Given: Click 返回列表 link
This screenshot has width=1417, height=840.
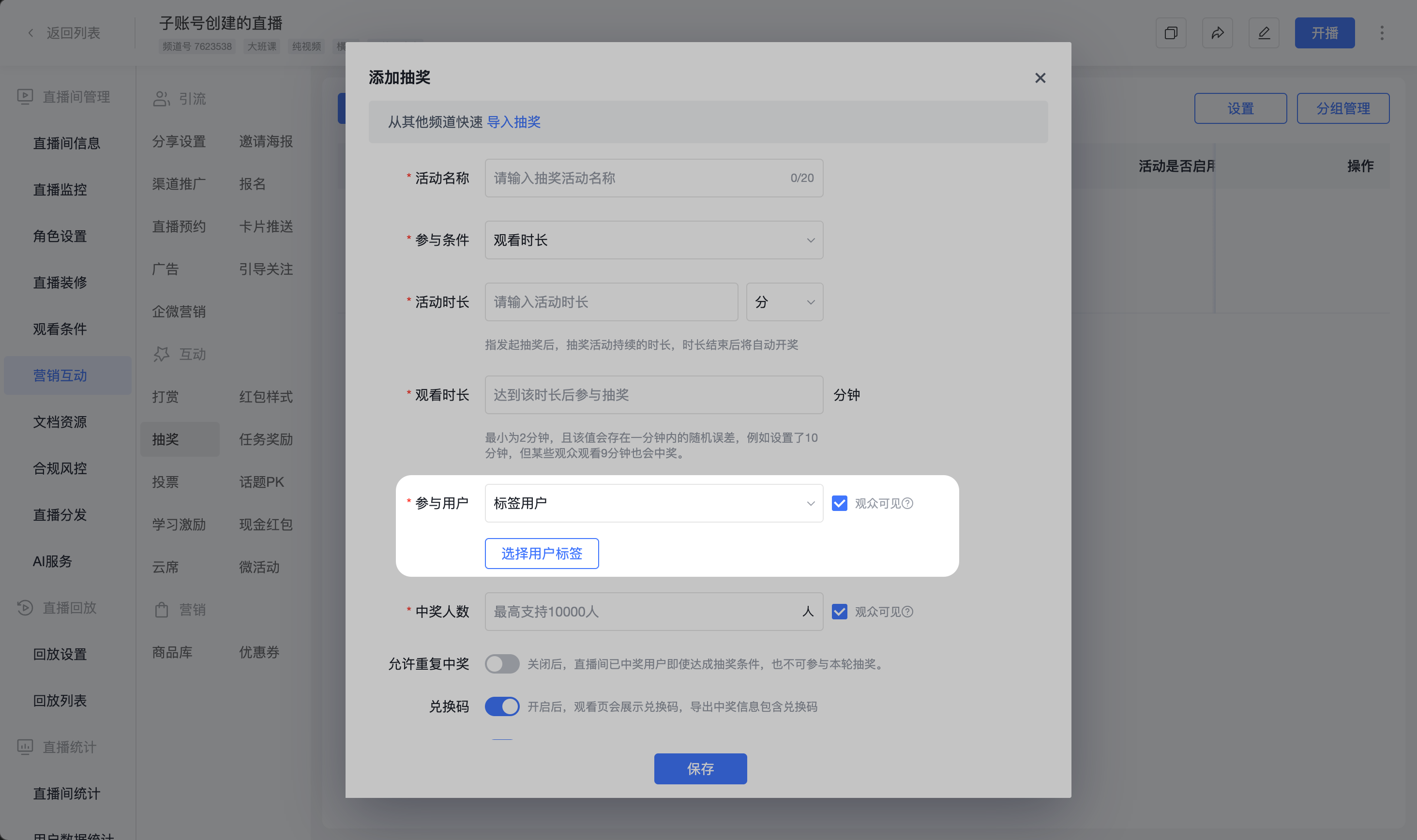Looking at the screenshot, I should pyautogui.click(x=73, y=33).
